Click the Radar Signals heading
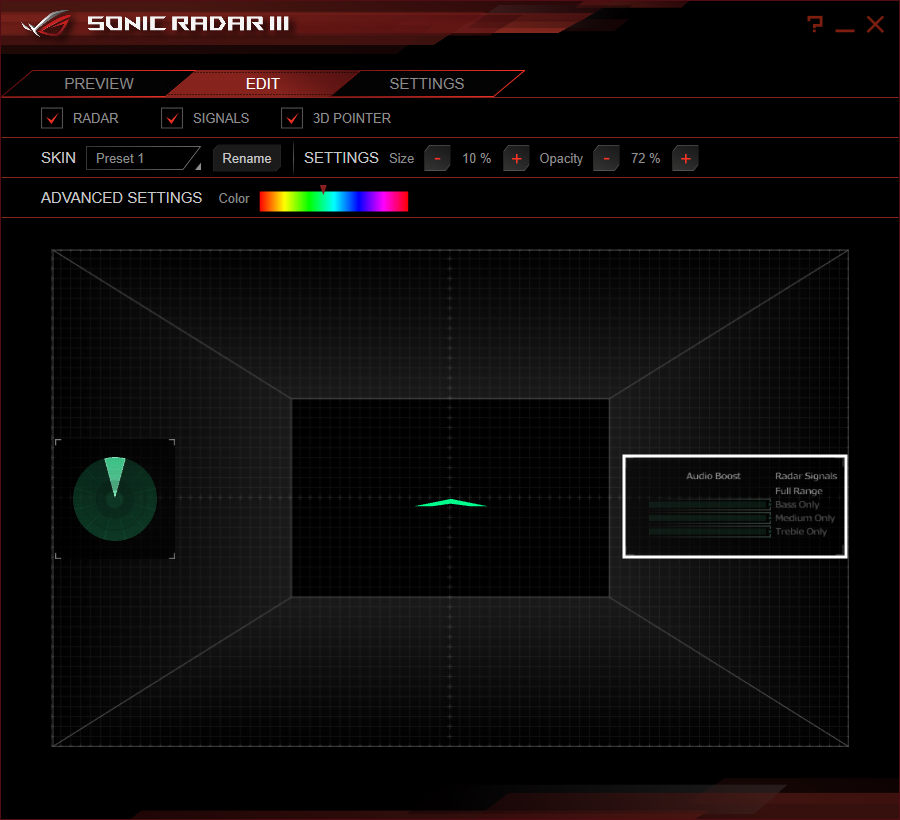The width and height of the screenshot is (900, 820). 806,476
